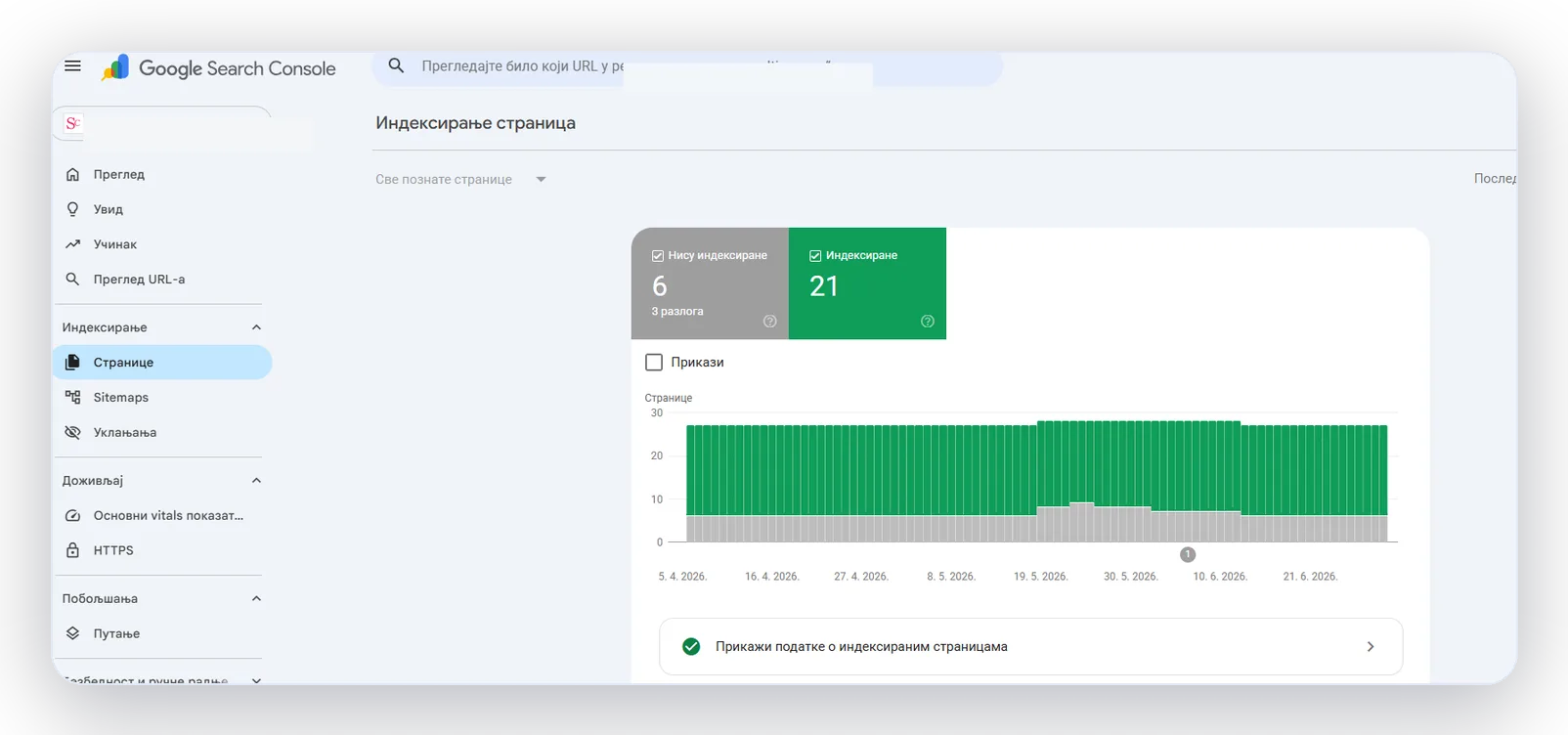Click the green indexed area of the chart
The image size is (1568, 735).
[x=1036, y=467]
